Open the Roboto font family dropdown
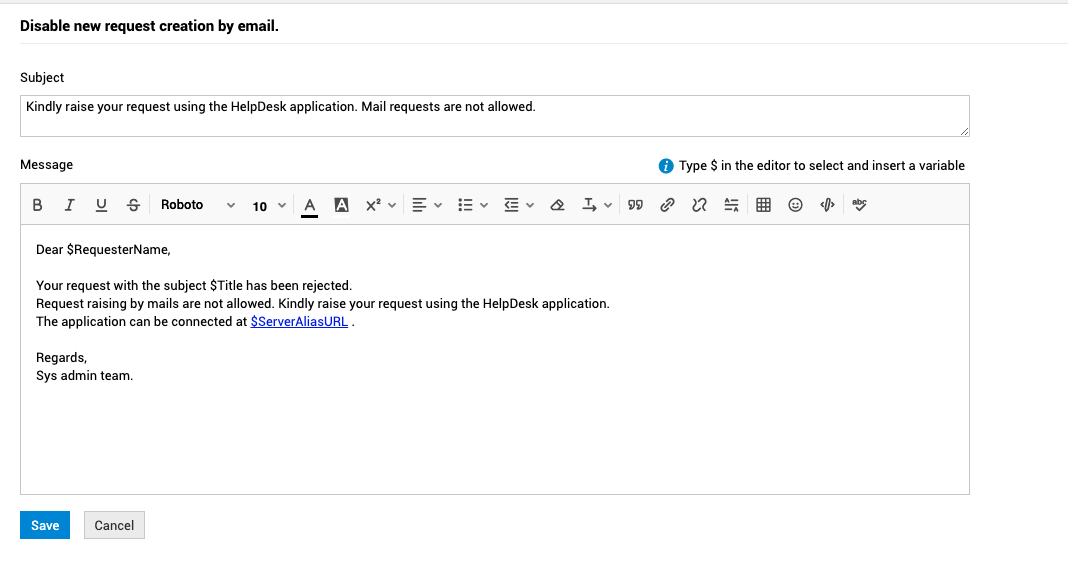Image resolution: width=1068 pixels, height=584 pixels. (196, 205)
